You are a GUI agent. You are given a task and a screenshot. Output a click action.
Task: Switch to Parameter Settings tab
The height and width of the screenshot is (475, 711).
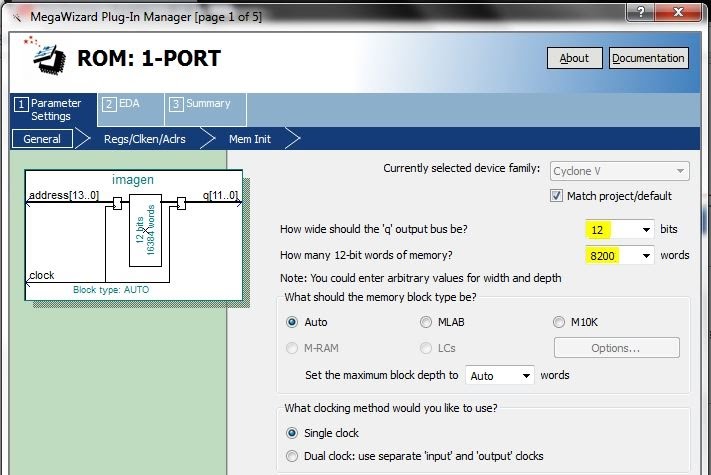tap(53, 110)
